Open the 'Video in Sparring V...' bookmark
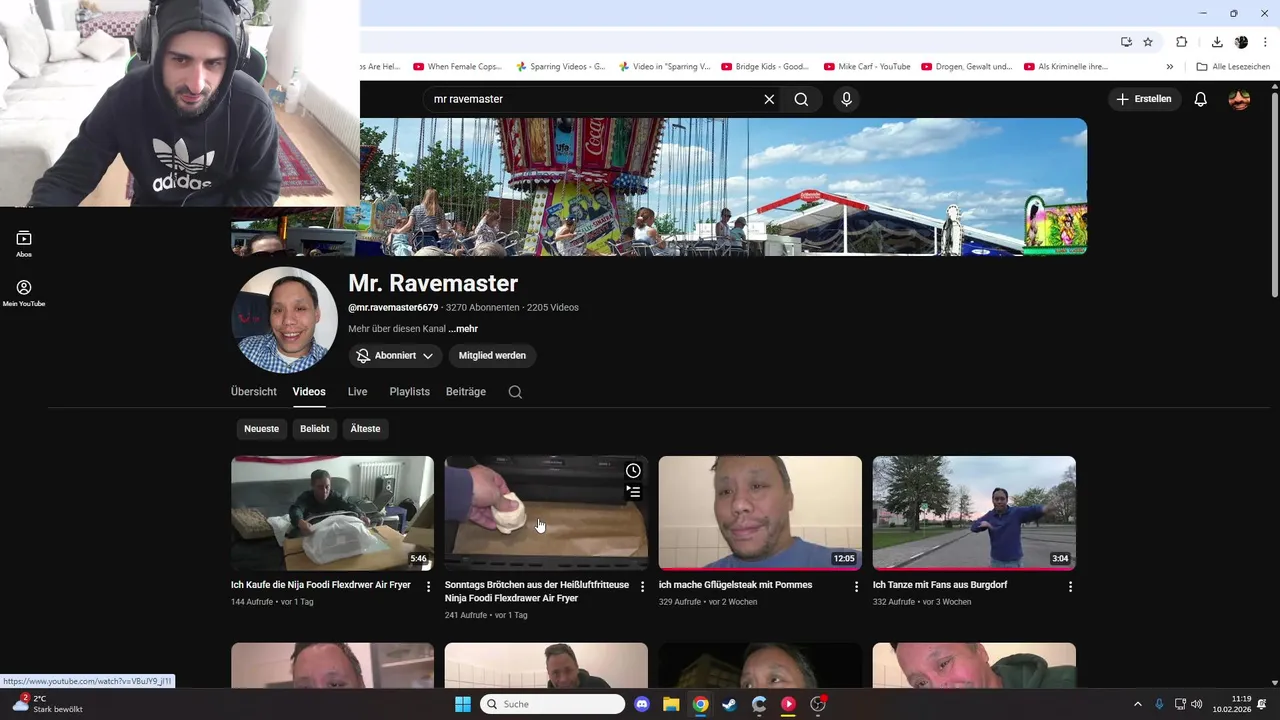This screenshot has width=1280, height=720. coord(664,67)
